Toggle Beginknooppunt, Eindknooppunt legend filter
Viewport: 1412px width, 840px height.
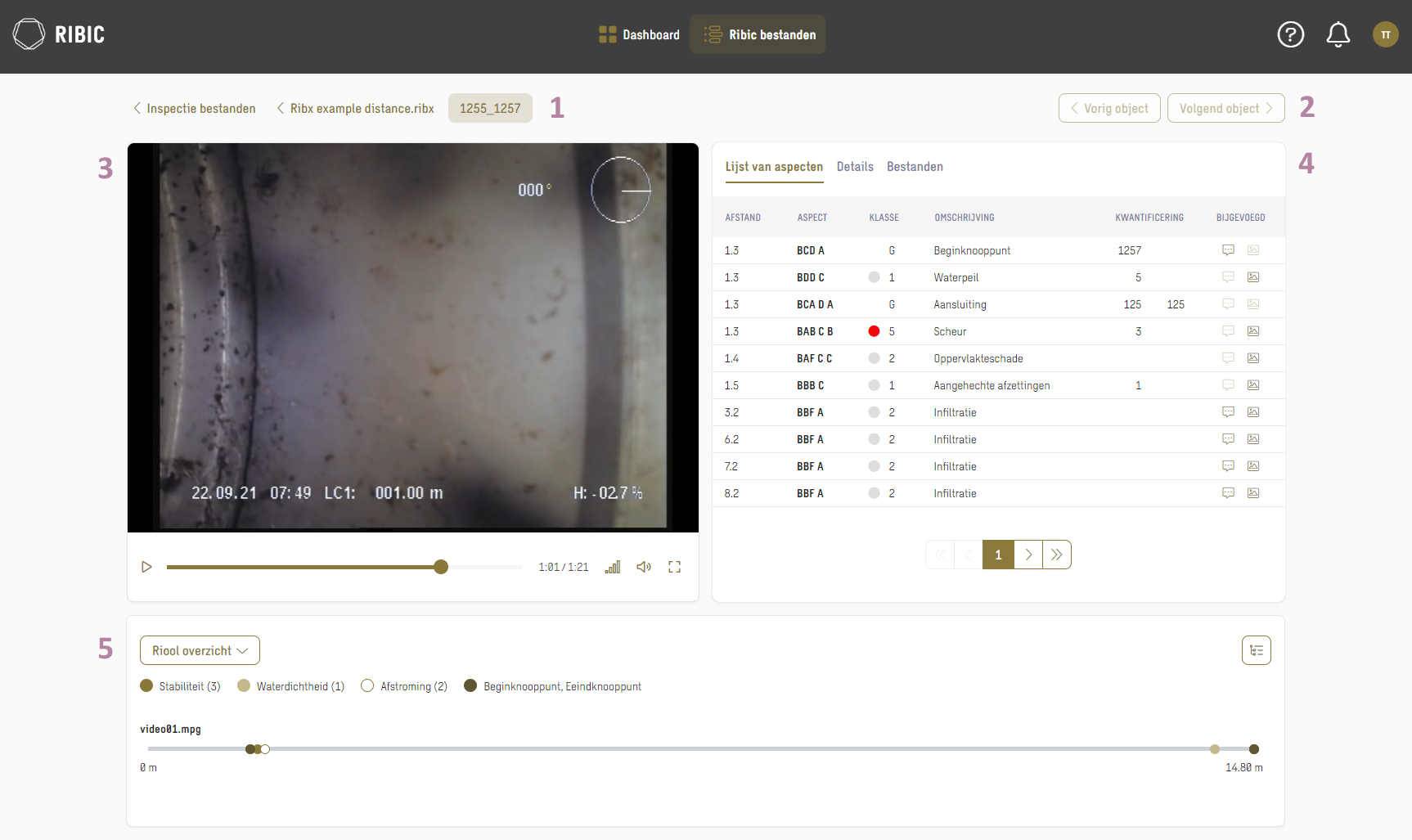pyautogui.click(x=552, y=686)
